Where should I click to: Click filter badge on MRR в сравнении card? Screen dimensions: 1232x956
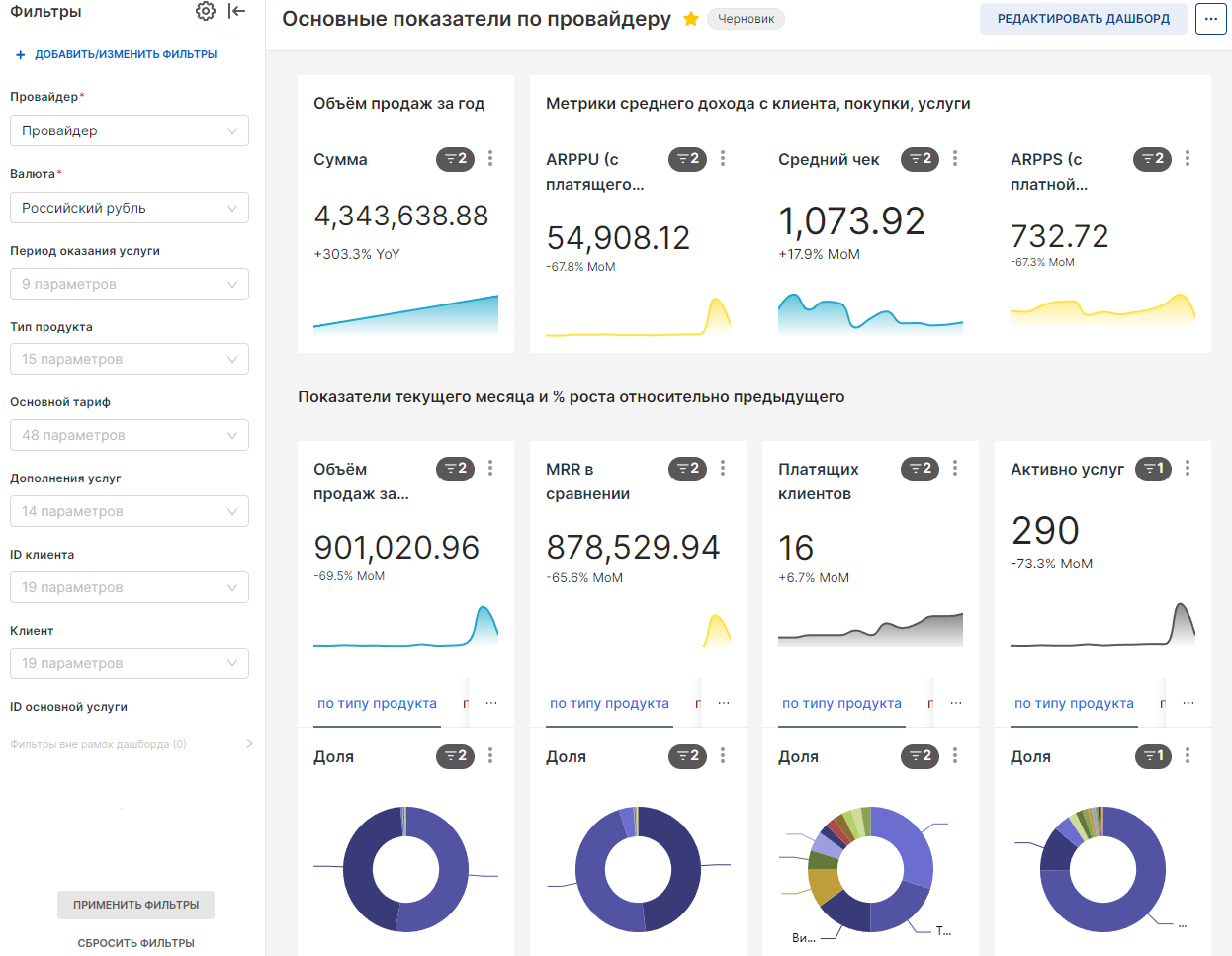pyautogui.click(x=687, y=469)
